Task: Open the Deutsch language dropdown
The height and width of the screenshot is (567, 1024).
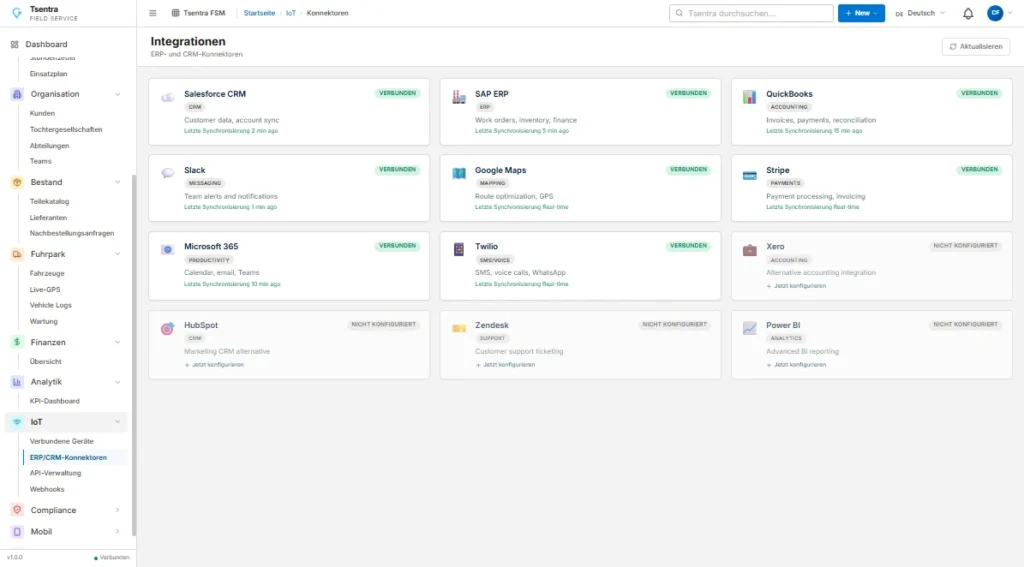Action: [920, 13]
